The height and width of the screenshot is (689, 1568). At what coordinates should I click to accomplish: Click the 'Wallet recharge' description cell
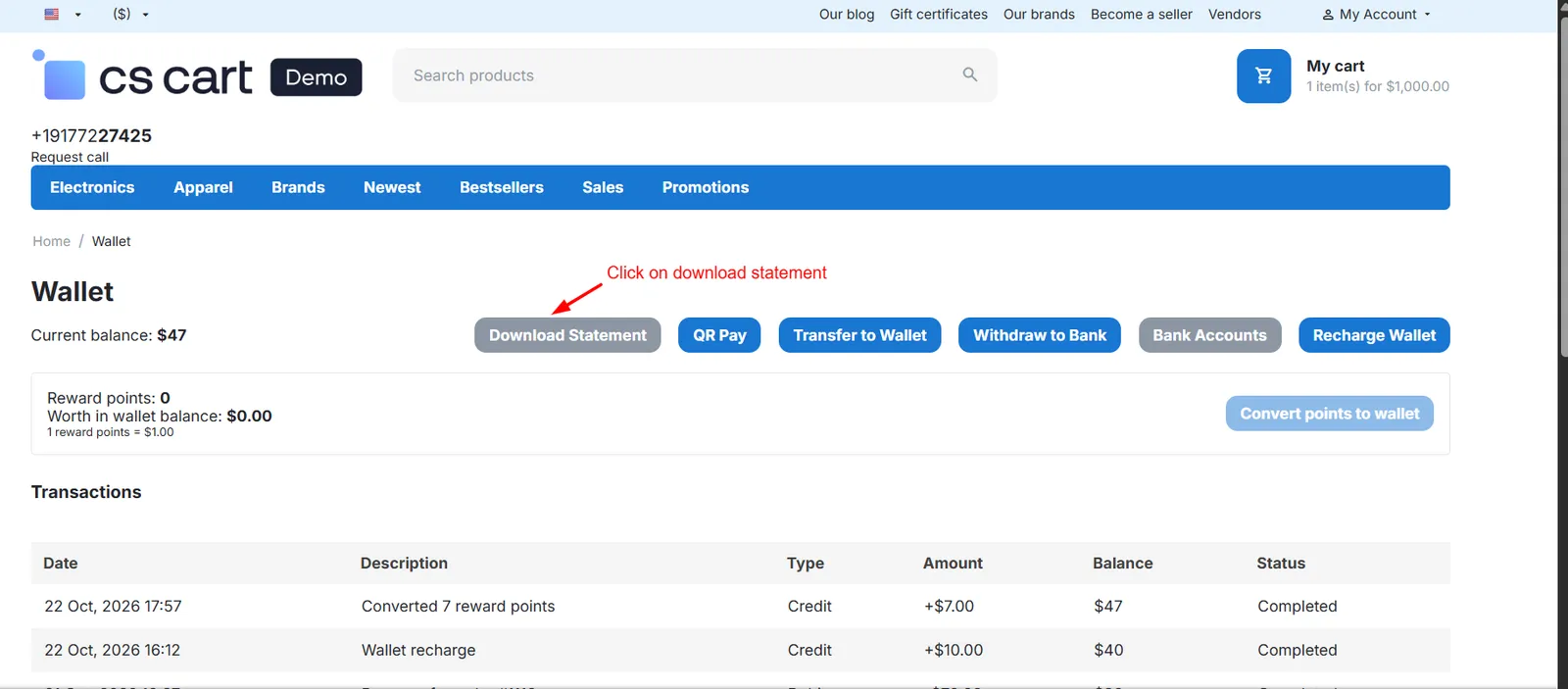point(418,650)
